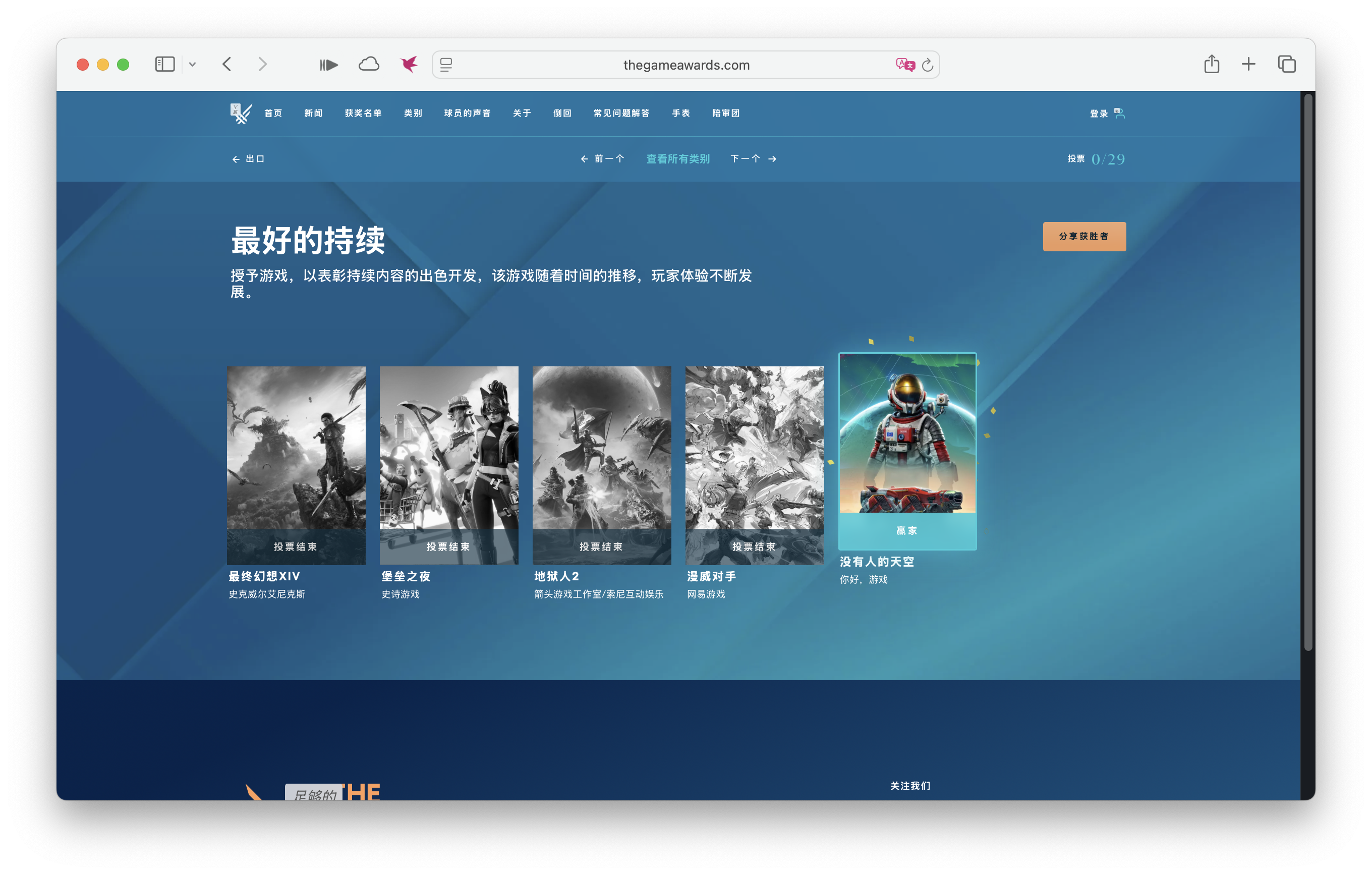Open the 没有人的天空 winner card

(907, 450)
